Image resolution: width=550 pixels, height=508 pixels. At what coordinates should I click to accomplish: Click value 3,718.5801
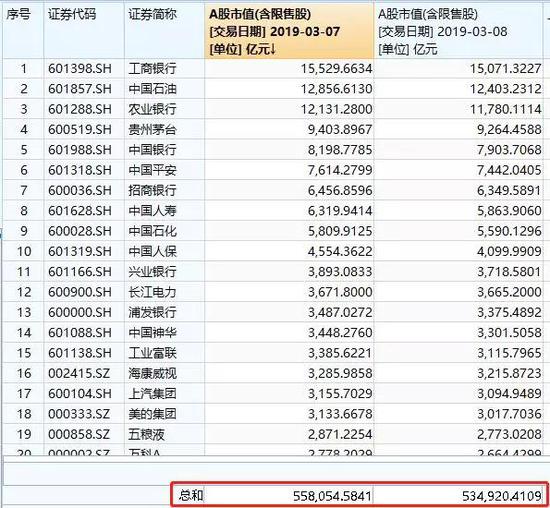509,272
